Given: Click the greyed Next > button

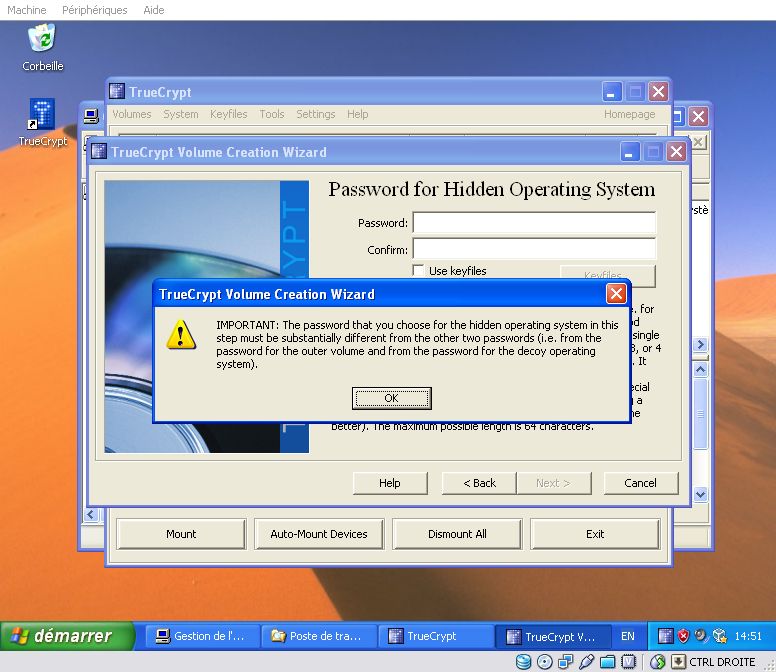Looking at the screenshot, I should 553,482.
